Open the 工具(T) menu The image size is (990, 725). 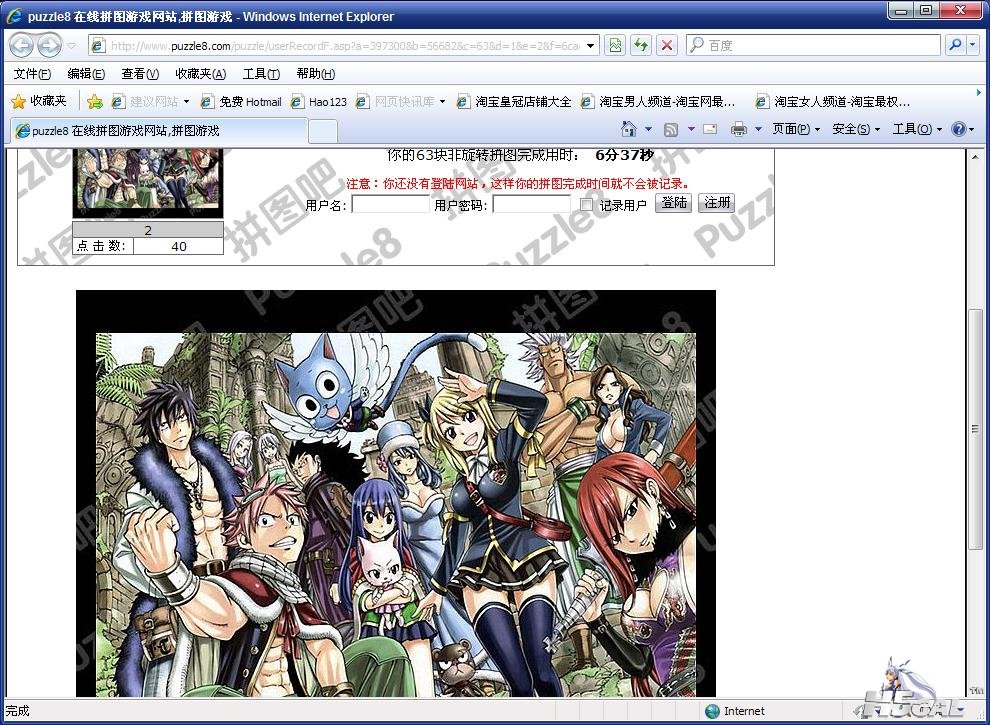[261, 74]
